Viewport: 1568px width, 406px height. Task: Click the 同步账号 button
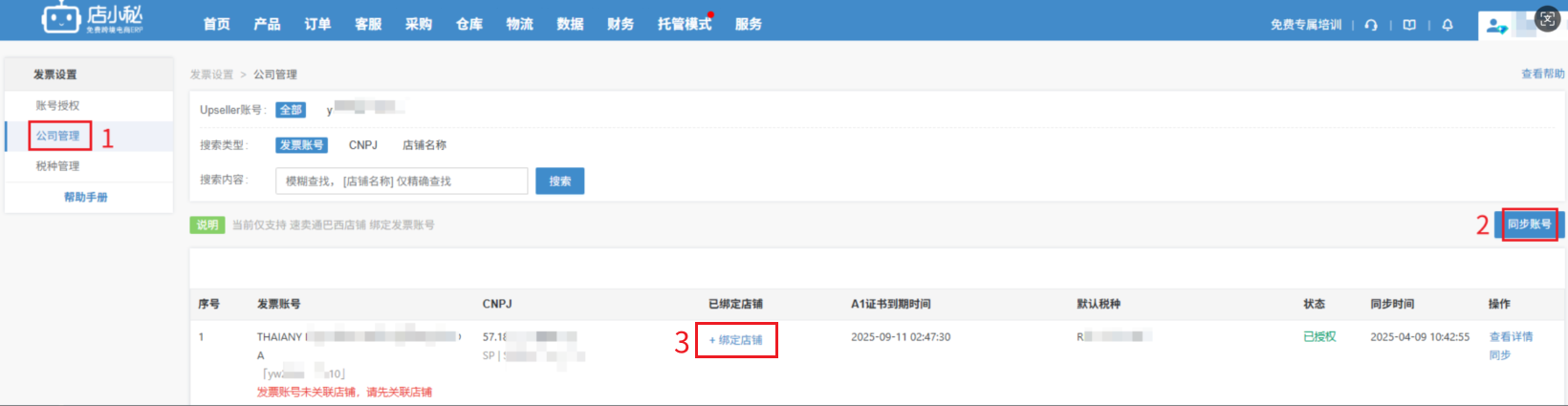[1529, 224]
